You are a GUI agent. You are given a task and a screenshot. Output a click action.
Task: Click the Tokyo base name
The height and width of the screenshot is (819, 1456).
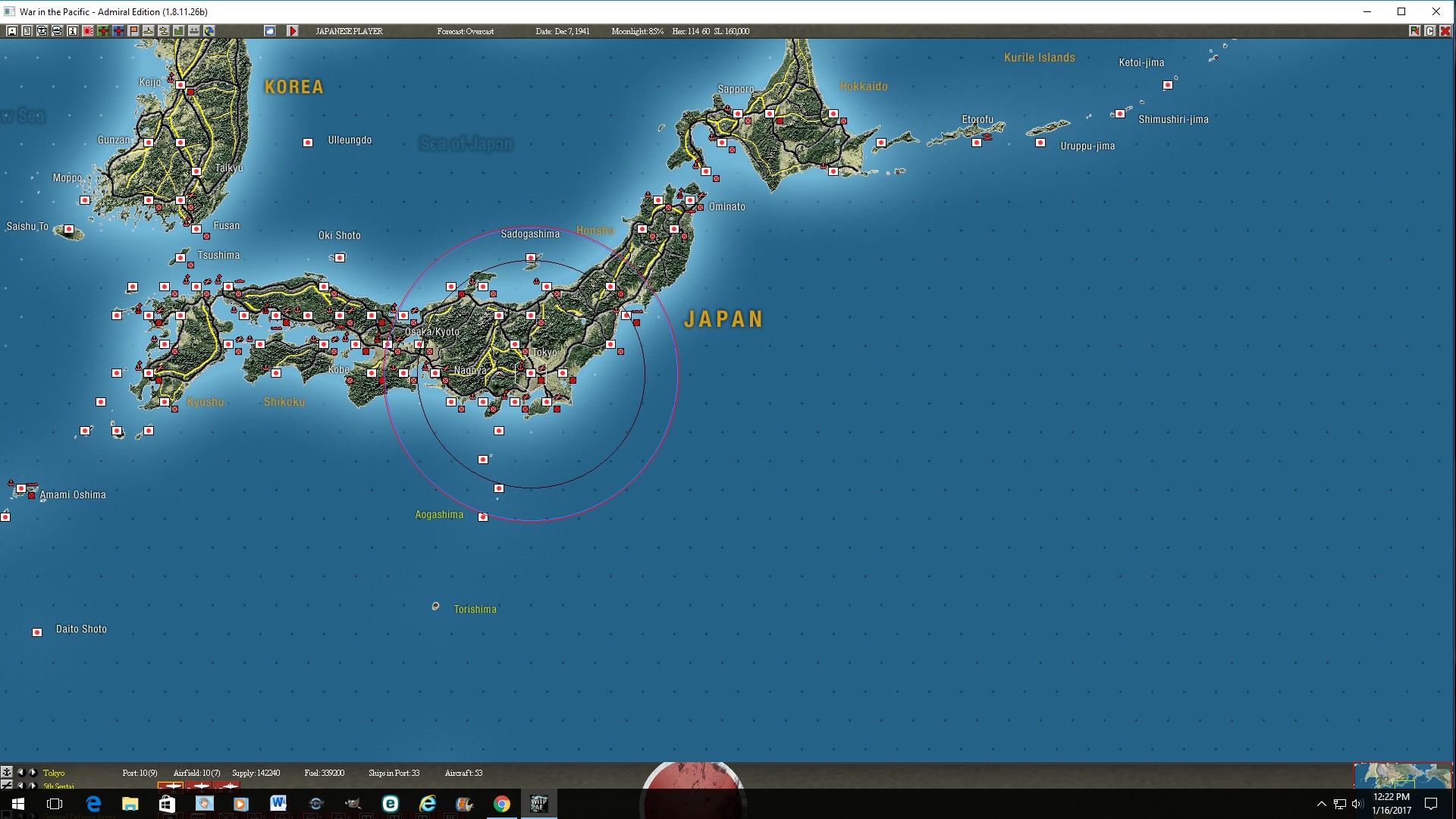coord(54,773)
